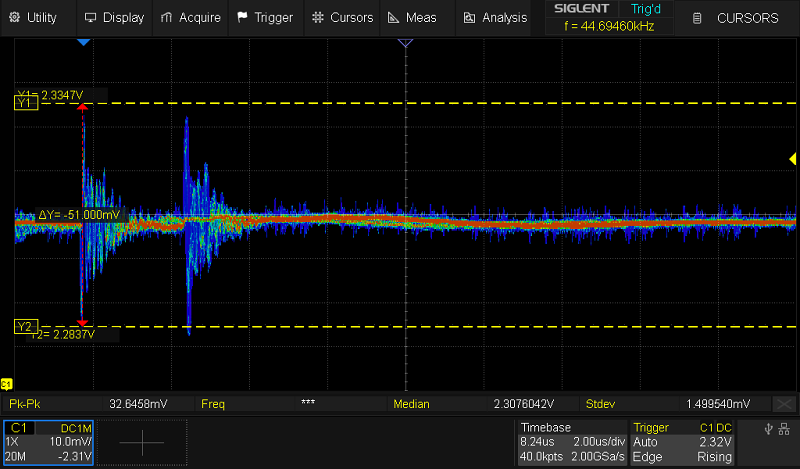
Task: Open the Meas measurement menu
Action: pyautogui.click(x=413, y=17)
